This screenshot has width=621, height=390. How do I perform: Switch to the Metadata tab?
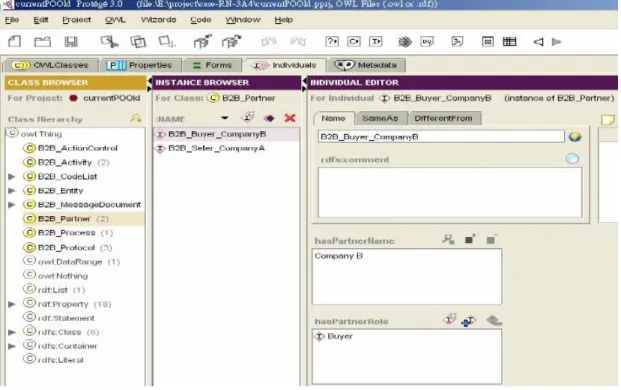tap(366, 65)
